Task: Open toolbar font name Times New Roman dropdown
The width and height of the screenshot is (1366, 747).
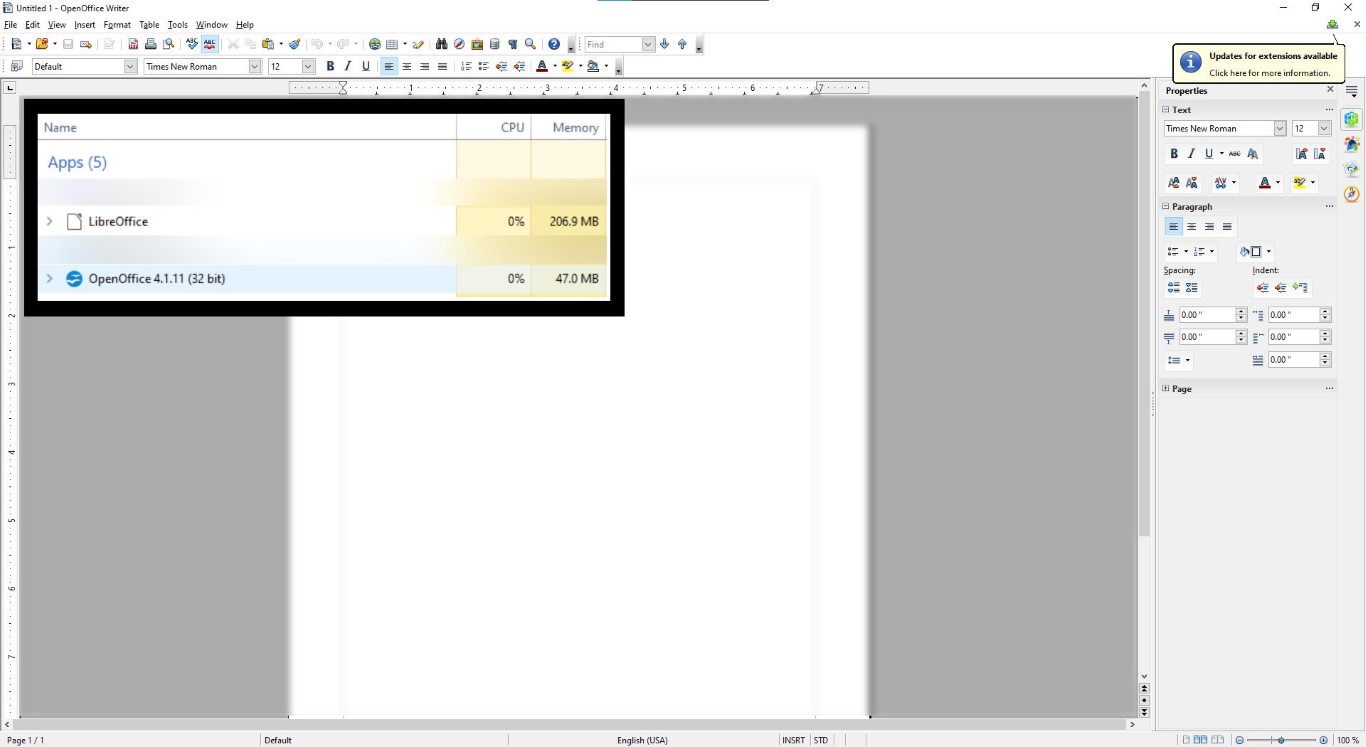Action: [255, 66]
